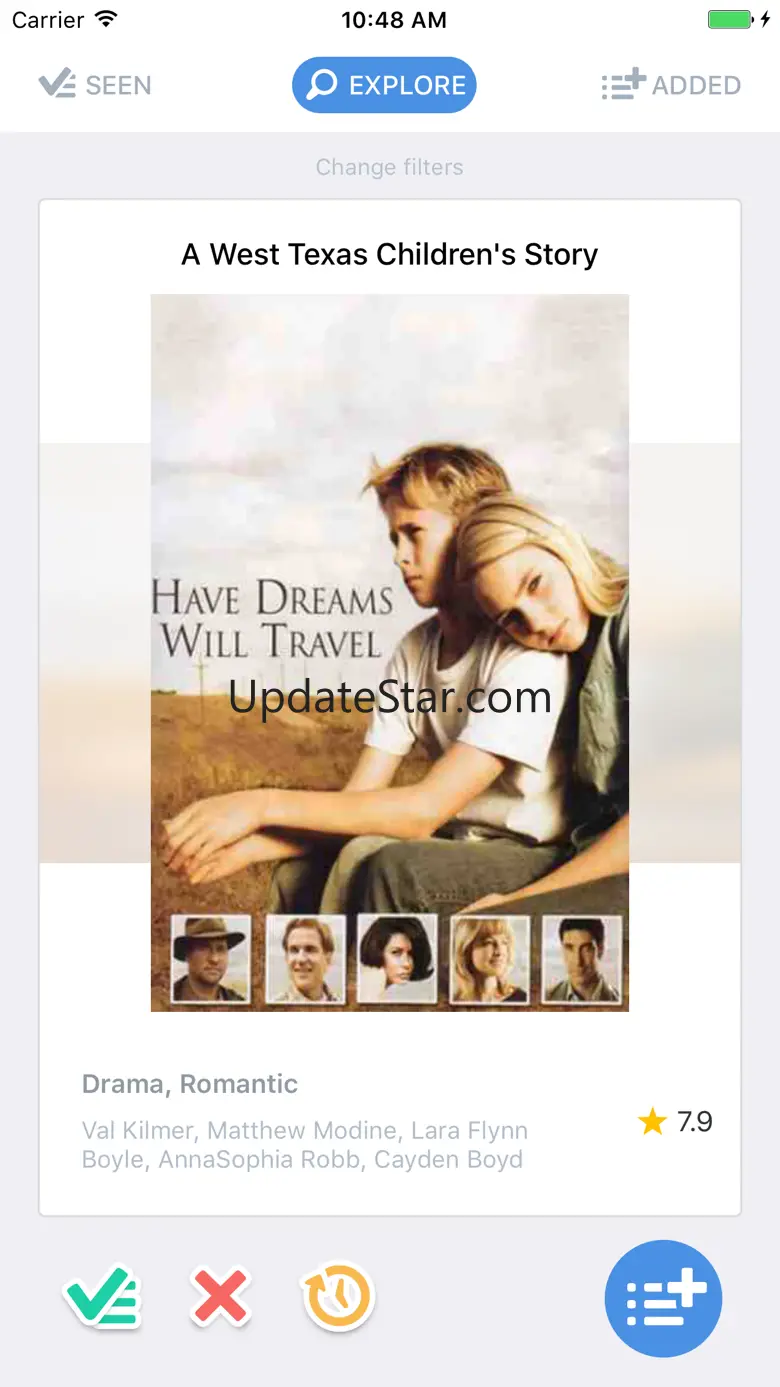Tap the Wi-Fi icon in status bar
Image resolution: width=780 pixels, height=1387 pixels.
tap(106, 19)
